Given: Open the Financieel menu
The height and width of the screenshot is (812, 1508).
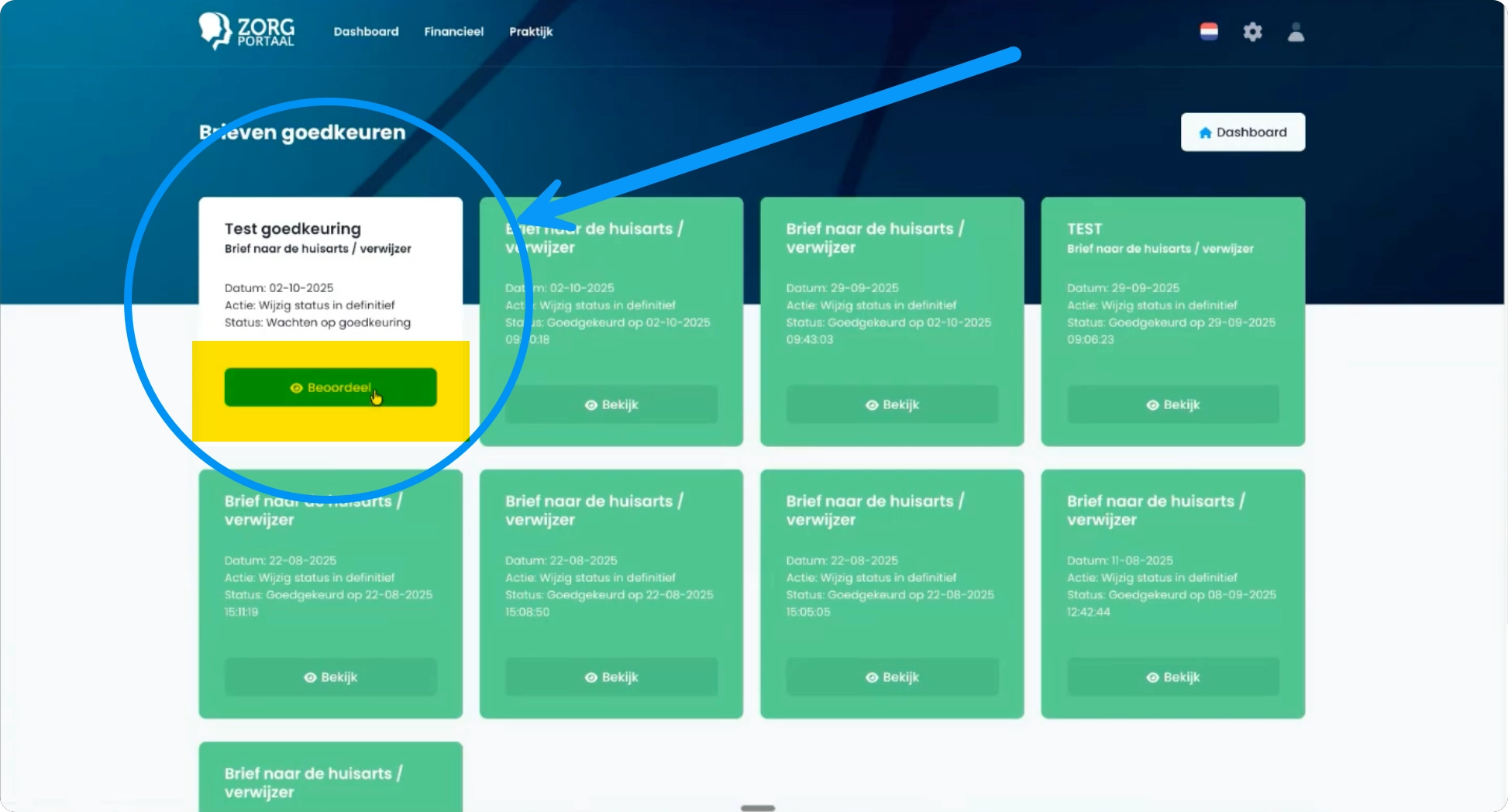Looking at the screenshot, I should [453, 32].
